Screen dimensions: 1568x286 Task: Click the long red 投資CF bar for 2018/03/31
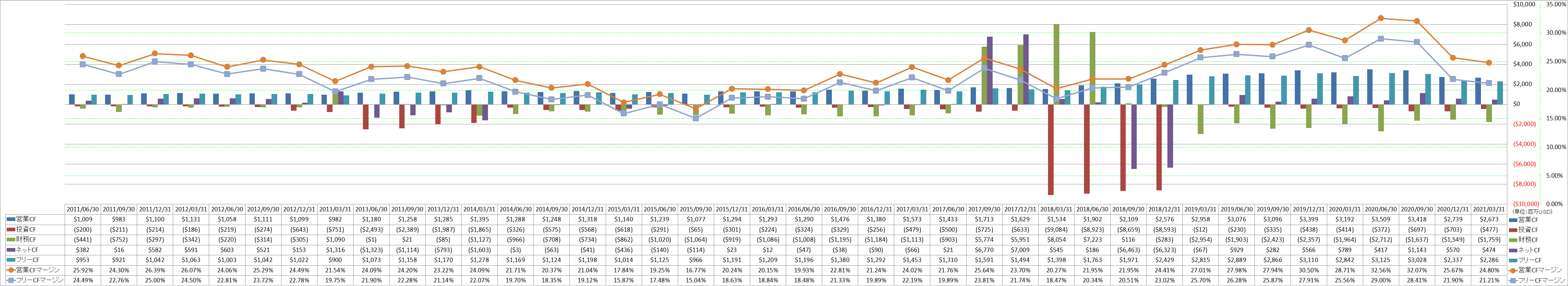[x=1051, y=149]
